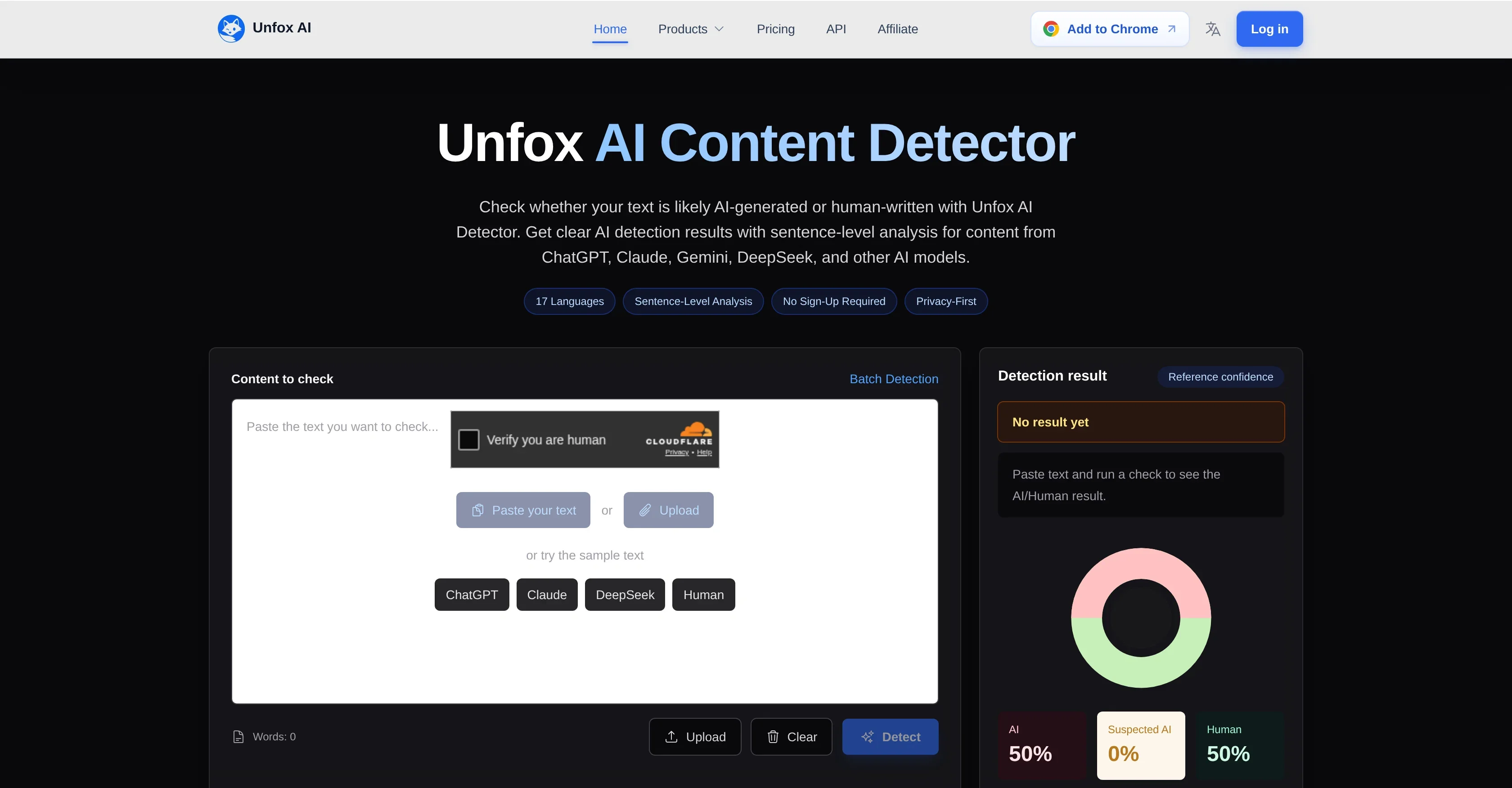Click the pink AI segment of donut chart
Viewport: 1512px width, 788px height.
tap(1141, 564)
